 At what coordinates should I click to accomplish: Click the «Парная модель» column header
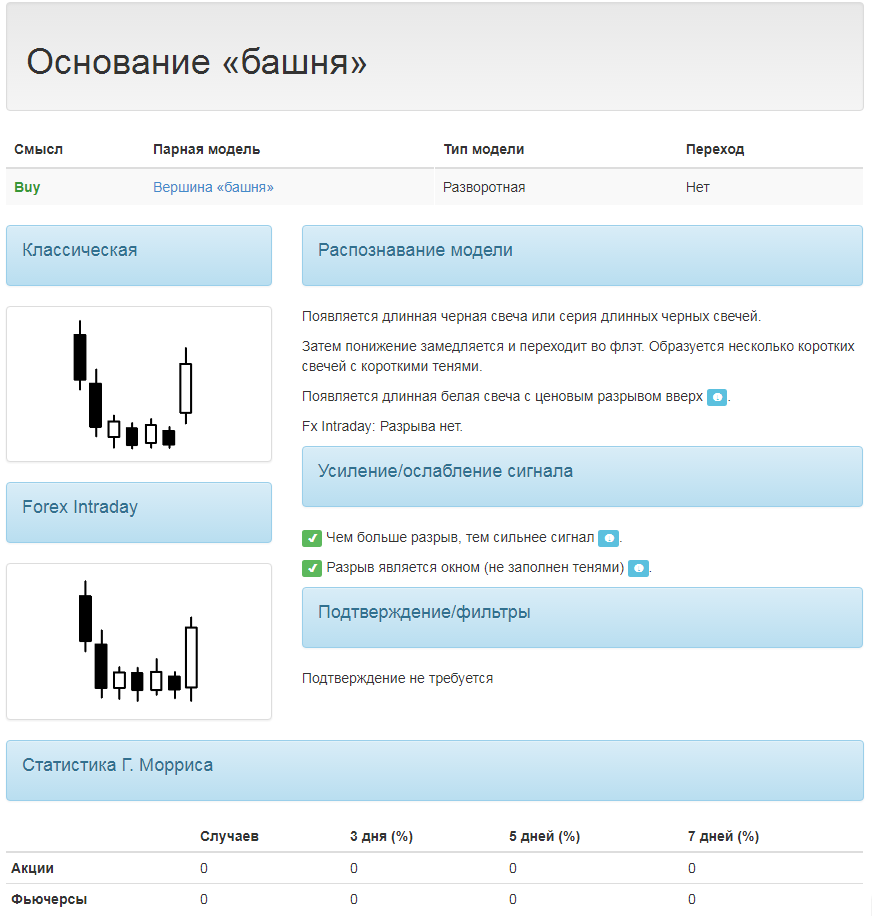pyautogui.click(x=207, y=150)
